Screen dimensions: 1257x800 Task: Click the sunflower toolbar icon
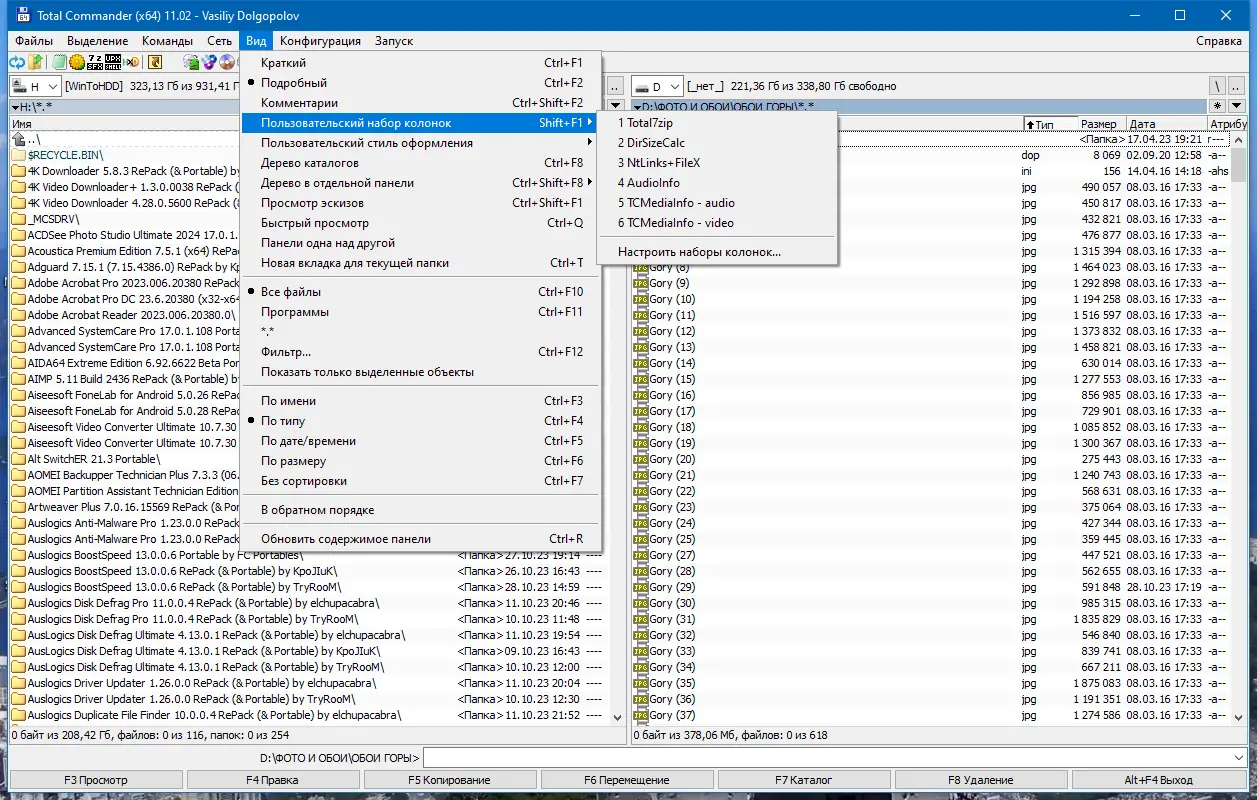pos(77,62)
